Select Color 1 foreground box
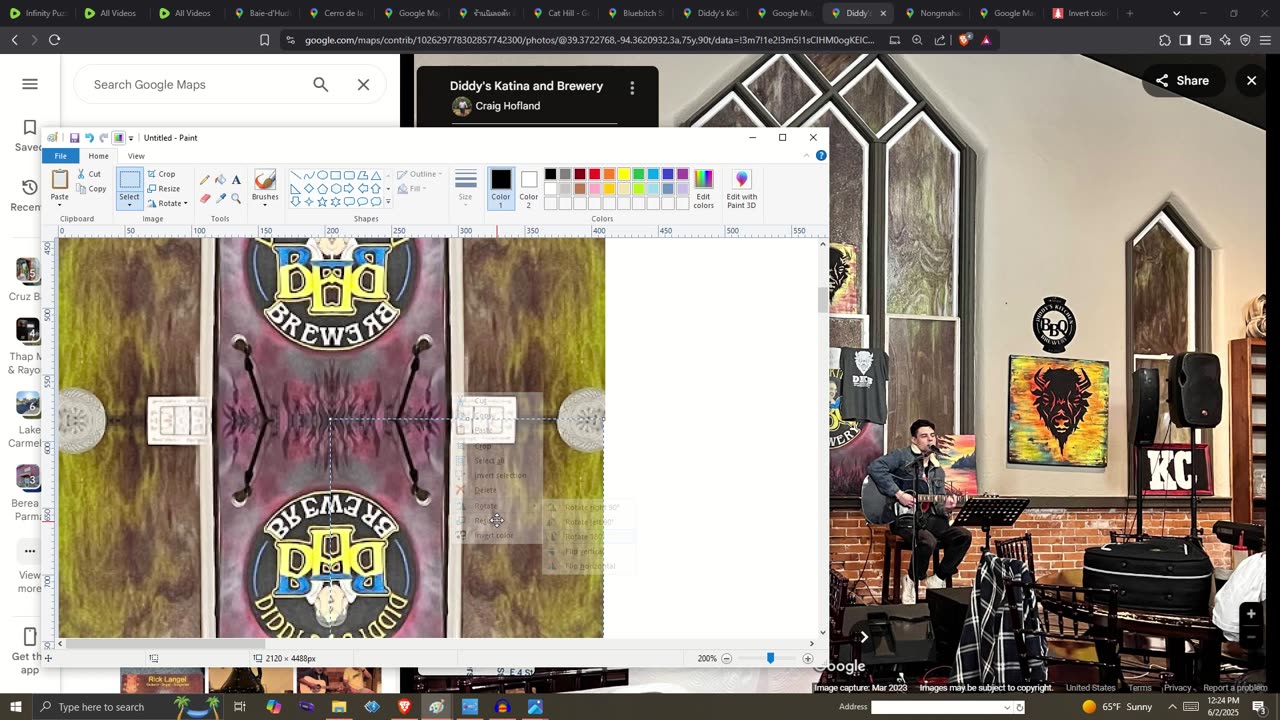Viewport: 1280px width, 720px height. 501,188
